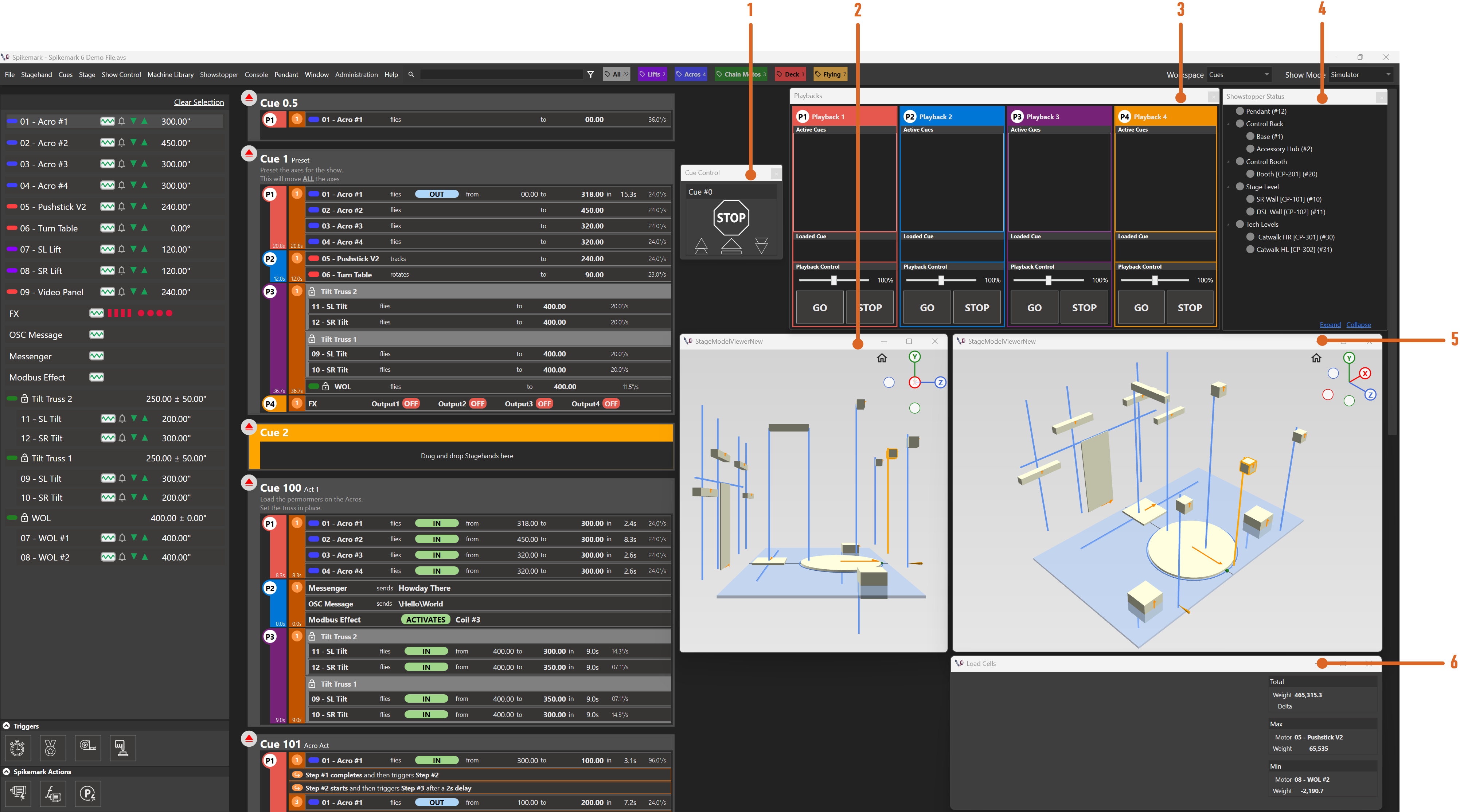Click the home icon in the StageModelViewer
Viewport: 1460px width, 812px height.
coord(882,358)
